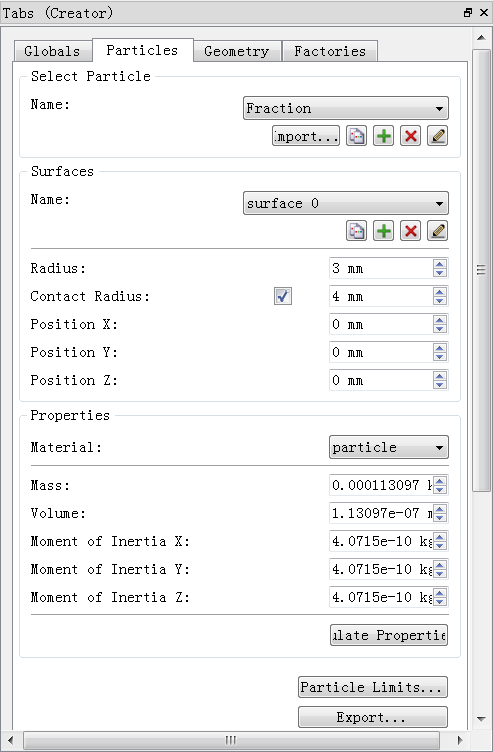Switch to the Globals tab

pos(52,51)
